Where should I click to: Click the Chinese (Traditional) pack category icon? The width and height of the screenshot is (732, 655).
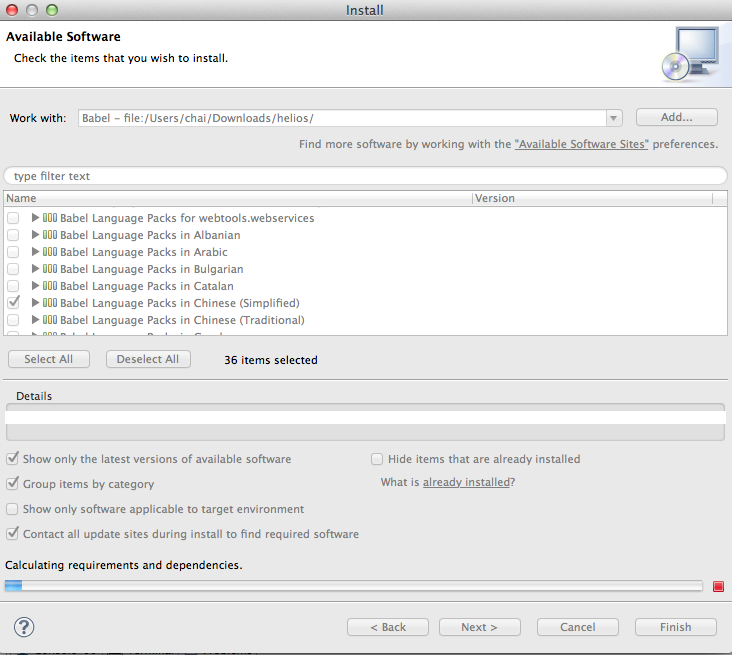click(x=50, y=320)
